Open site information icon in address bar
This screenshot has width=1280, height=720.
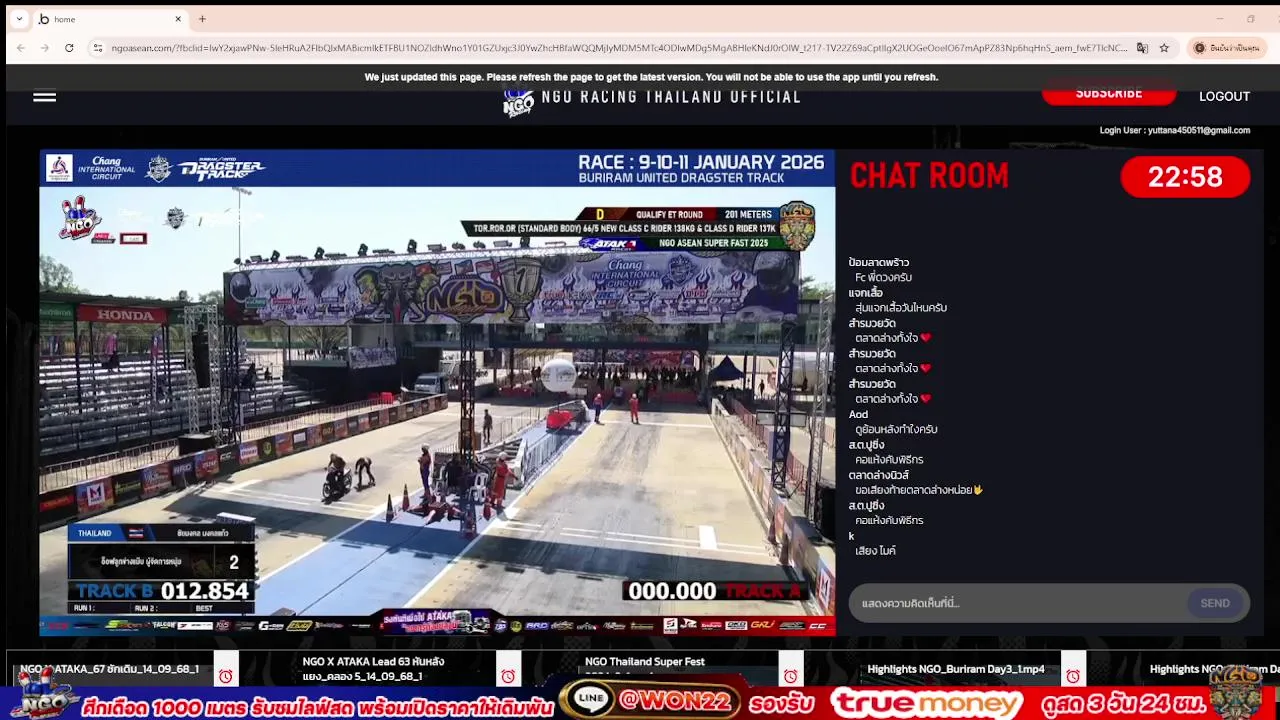click(97, 48)
